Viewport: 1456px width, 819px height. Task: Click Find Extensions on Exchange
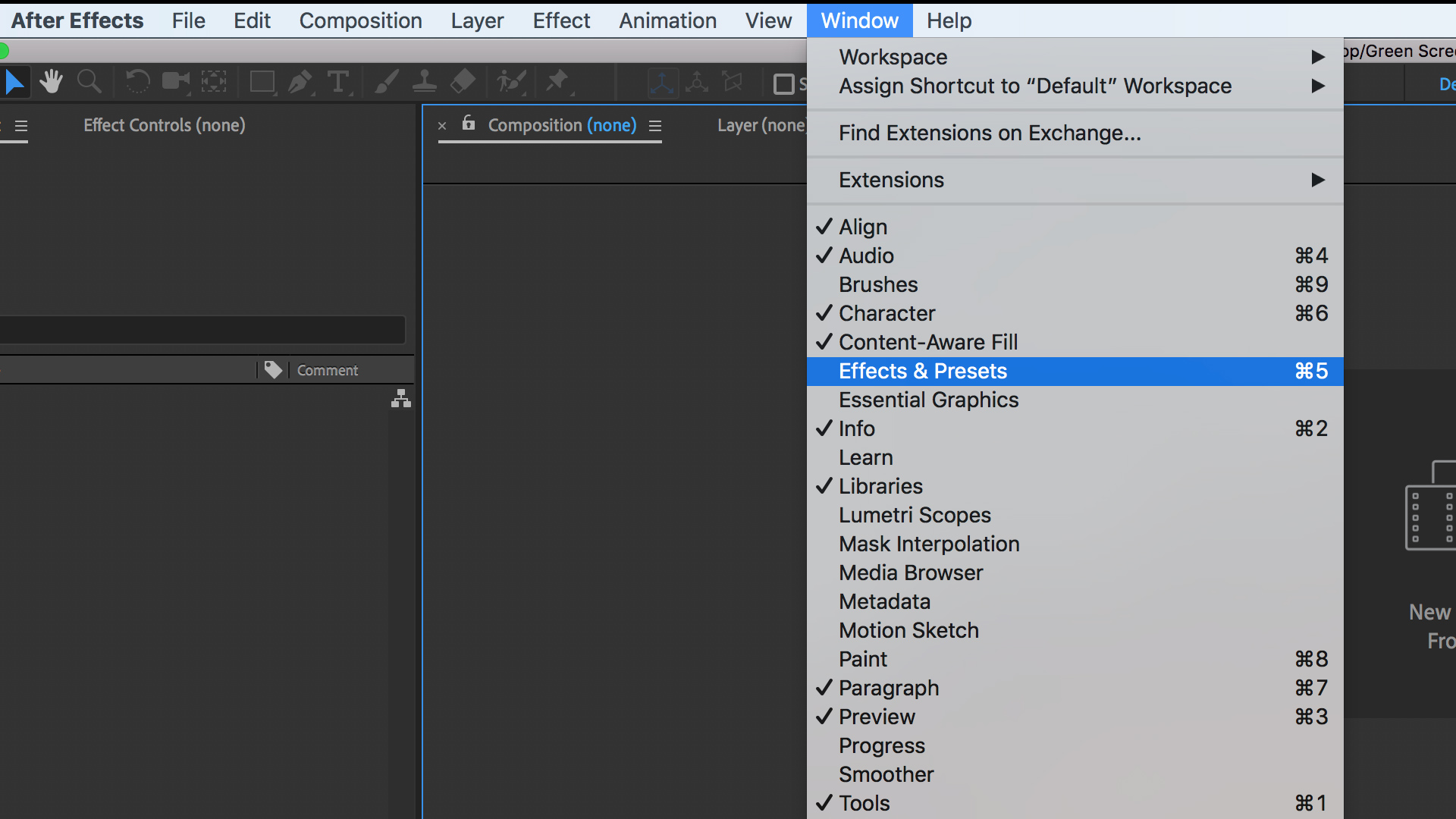click(990, 133)
